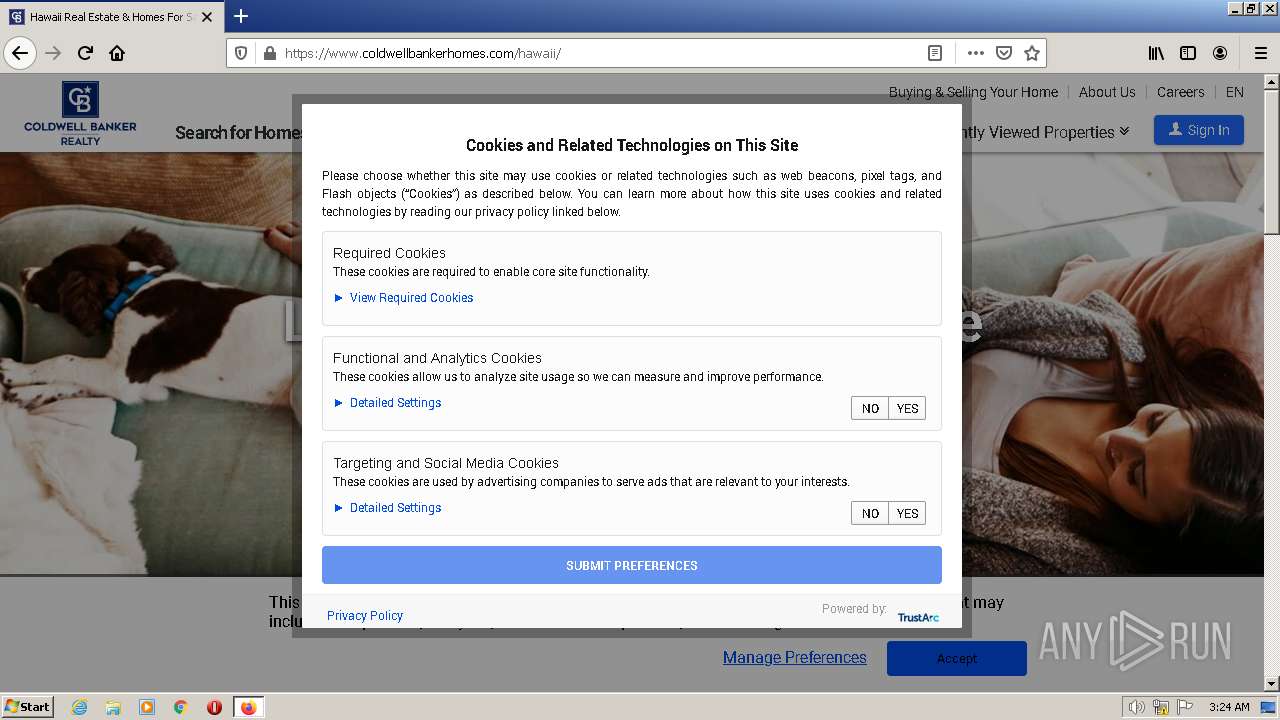Select YES for Targeting and Social Media Cookies
This screenshot has width=1280, height=720.
click(x=907, y=513)
